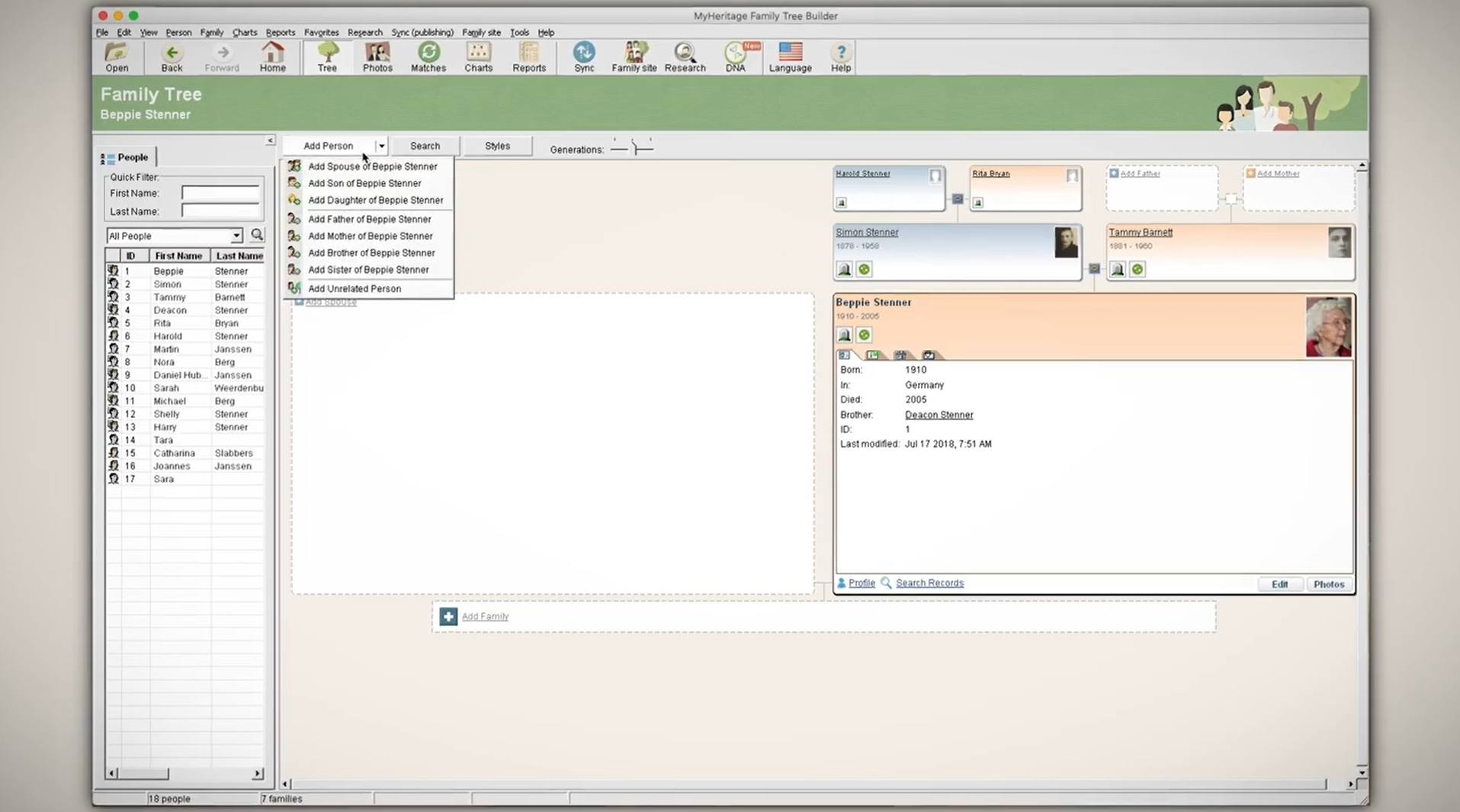Open the Deacon Stenner brother link
Image resolution: width=1460 pixels, height=812 pixels.
click(x=939, y=416)
